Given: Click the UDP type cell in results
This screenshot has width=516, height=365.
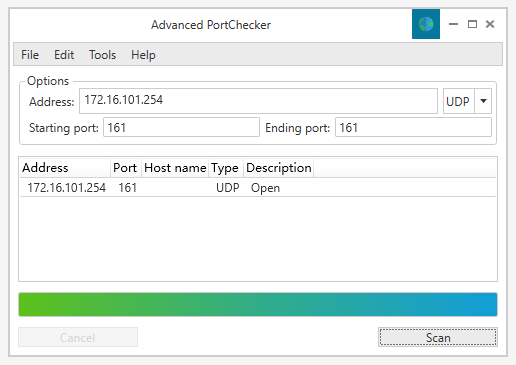Looking at the screenshot, I should (x=228, y=188).
